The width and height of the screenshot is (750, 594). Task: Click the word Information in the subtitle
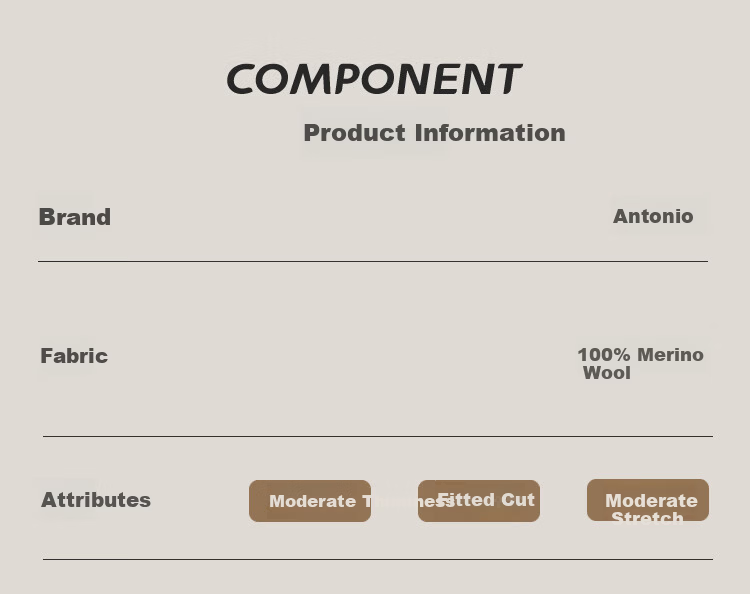490,133
